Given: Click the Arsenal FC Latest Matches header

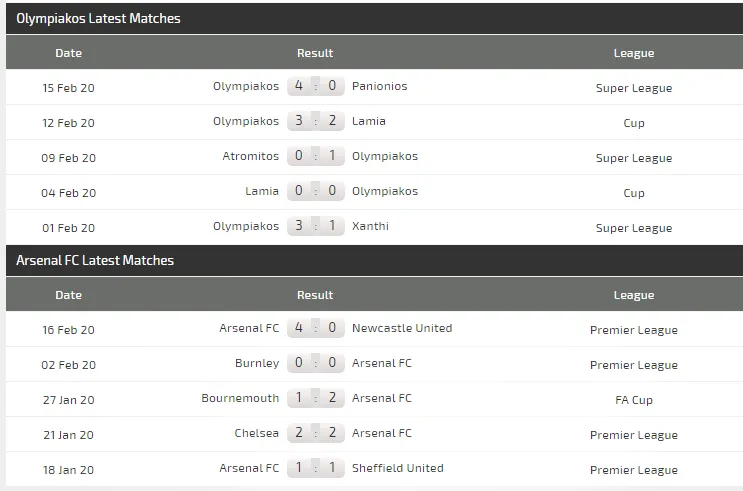Looking at the screenshot, I should 95,260.
